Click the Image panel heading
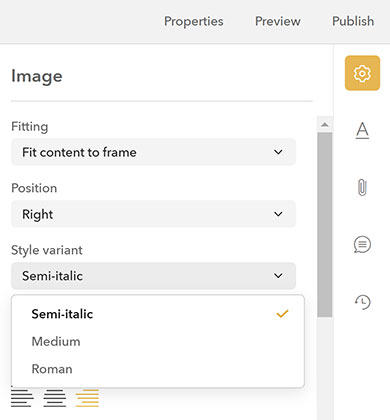Image resolution: width=390 pixels, height=420 pixels. click(x=37, y=76)
